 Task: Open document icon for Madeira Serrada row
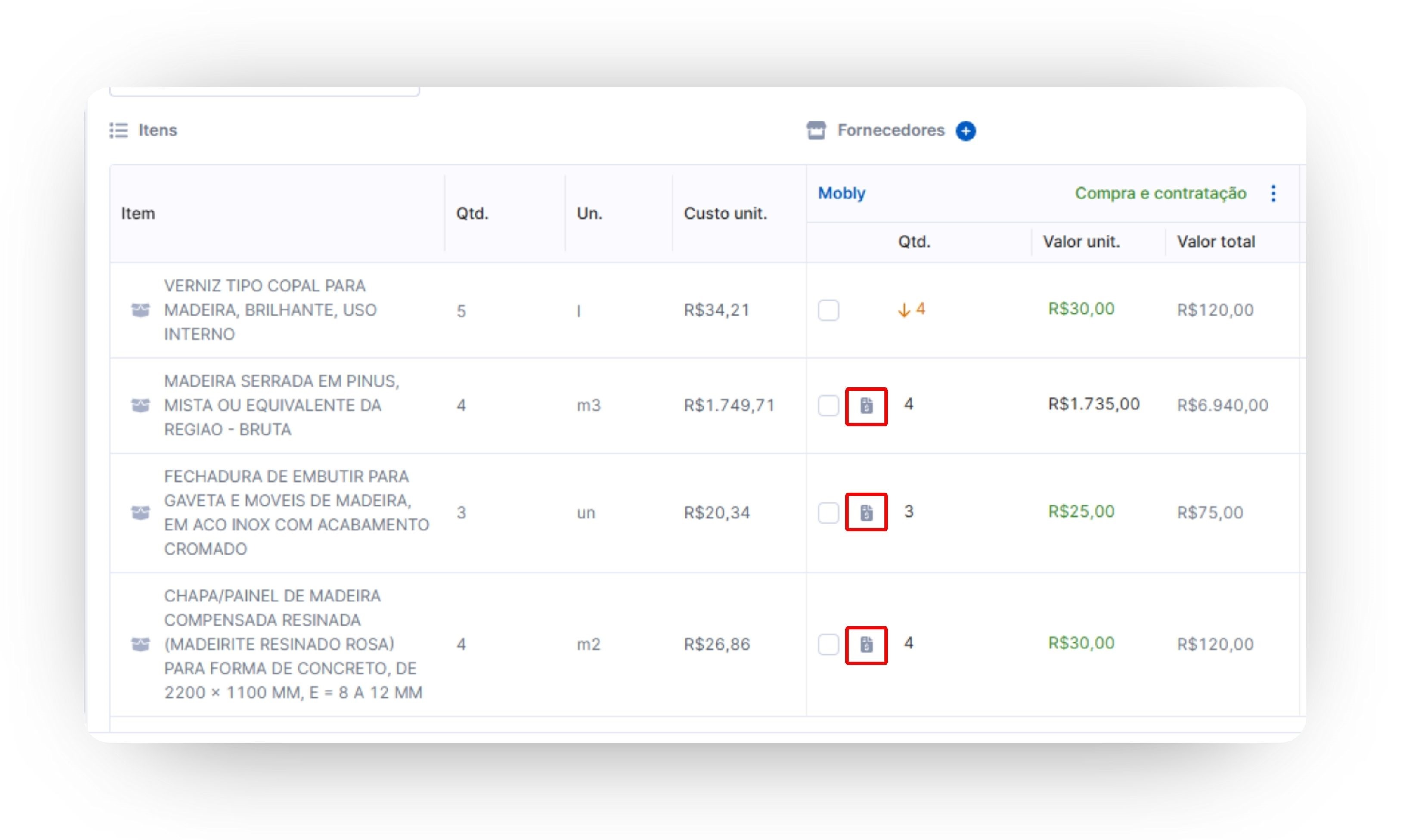coord(866,406)
